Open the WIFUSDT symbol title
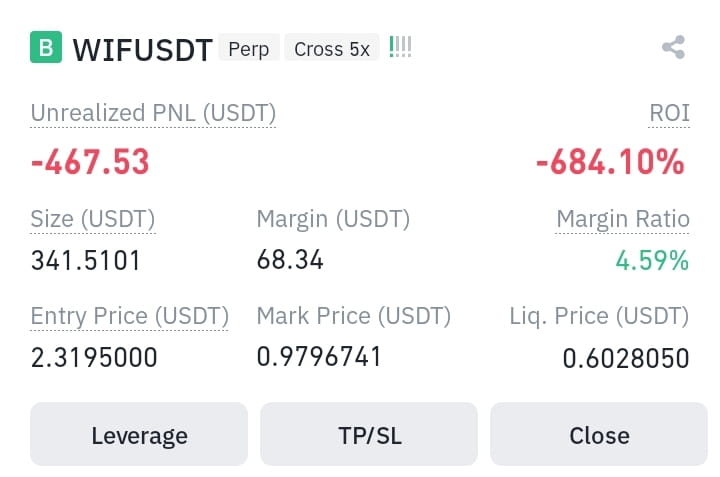This screenshot has width=720, height=477. [143, 49]
